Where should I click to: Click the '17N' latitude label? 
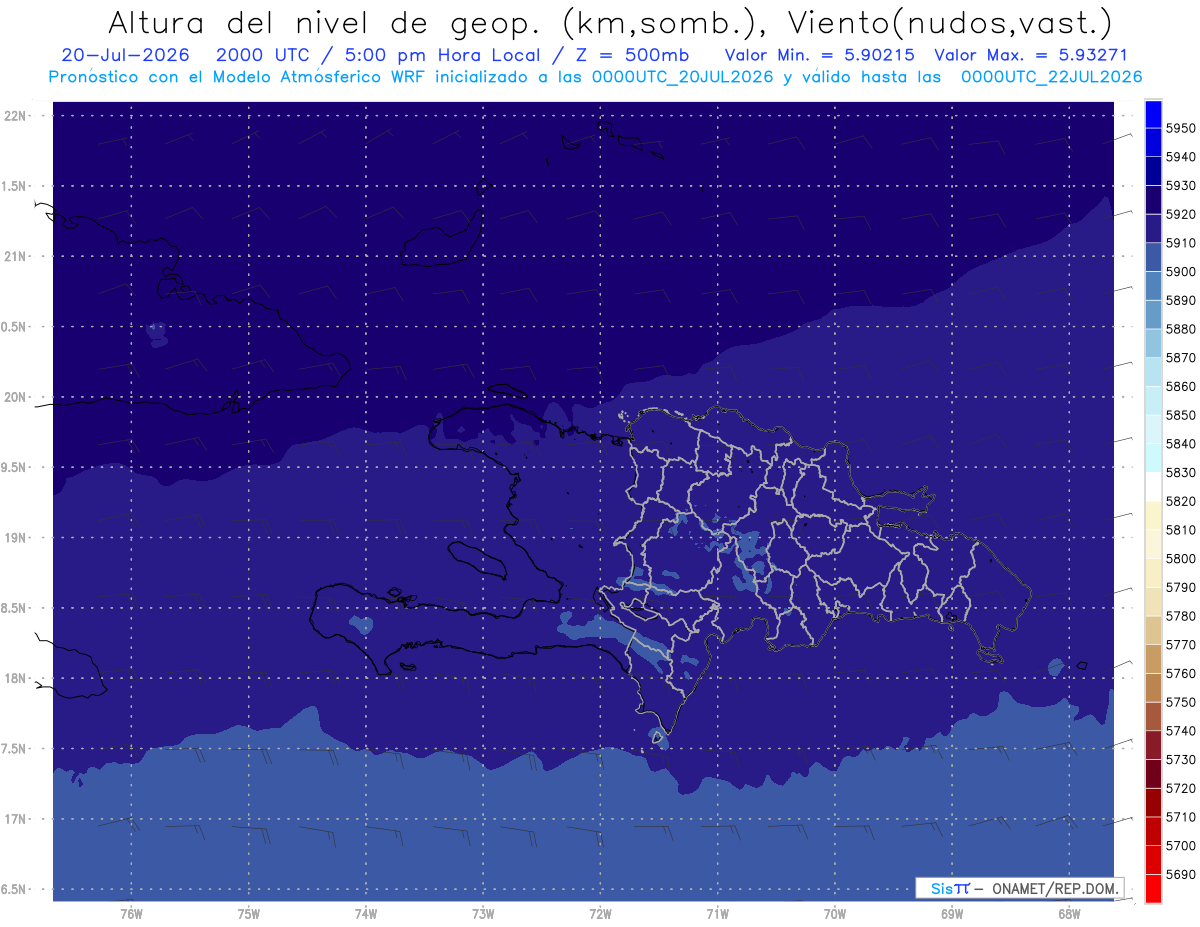pos(17,819)
